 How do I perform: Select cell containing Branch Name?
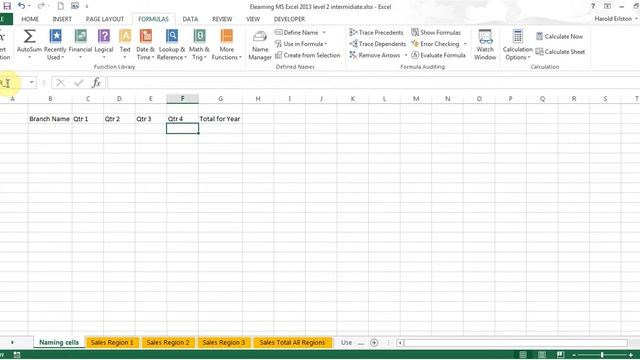[50, 119]
